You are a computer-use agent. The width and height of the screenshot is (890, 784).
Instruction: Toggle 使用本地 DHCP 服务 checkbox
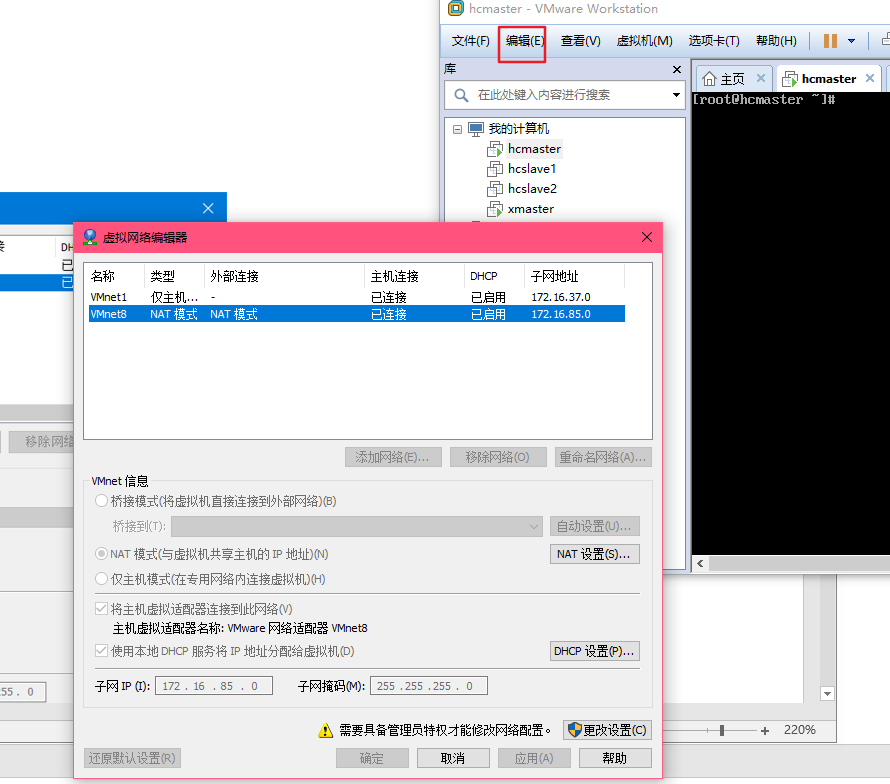point(102,651)
